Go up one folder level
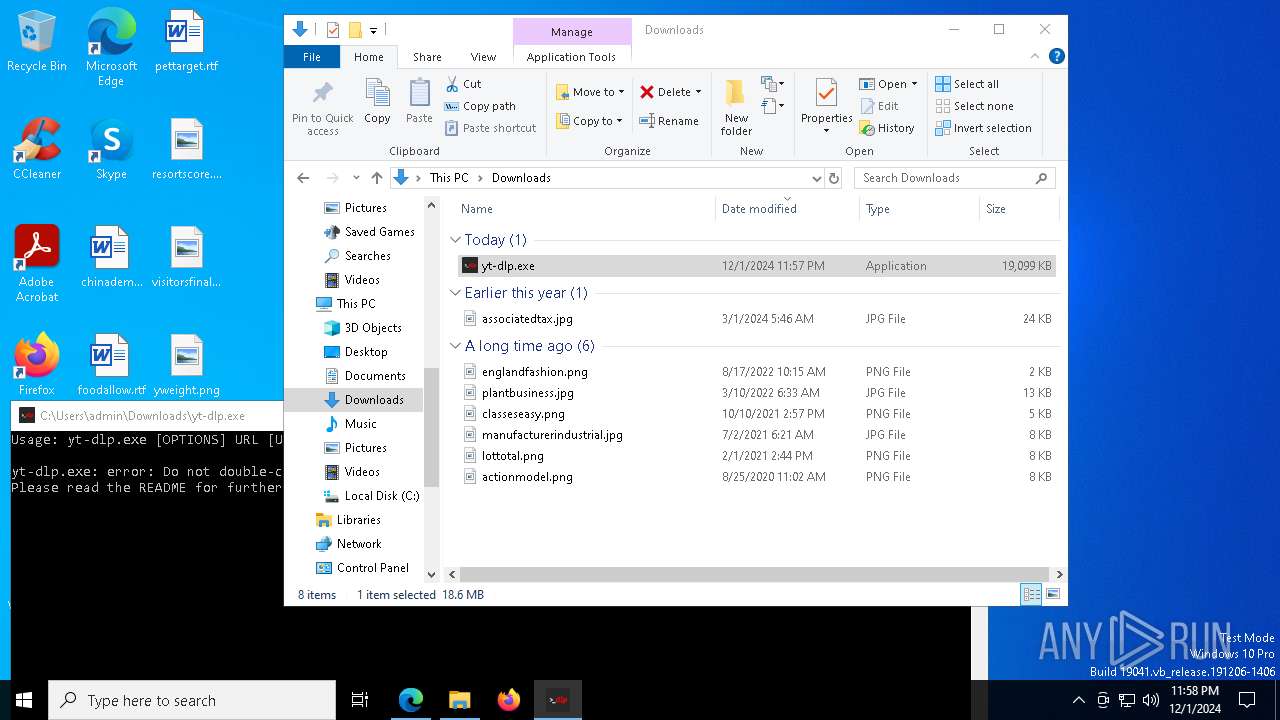 pyautogui.click(x=377, y=178)
